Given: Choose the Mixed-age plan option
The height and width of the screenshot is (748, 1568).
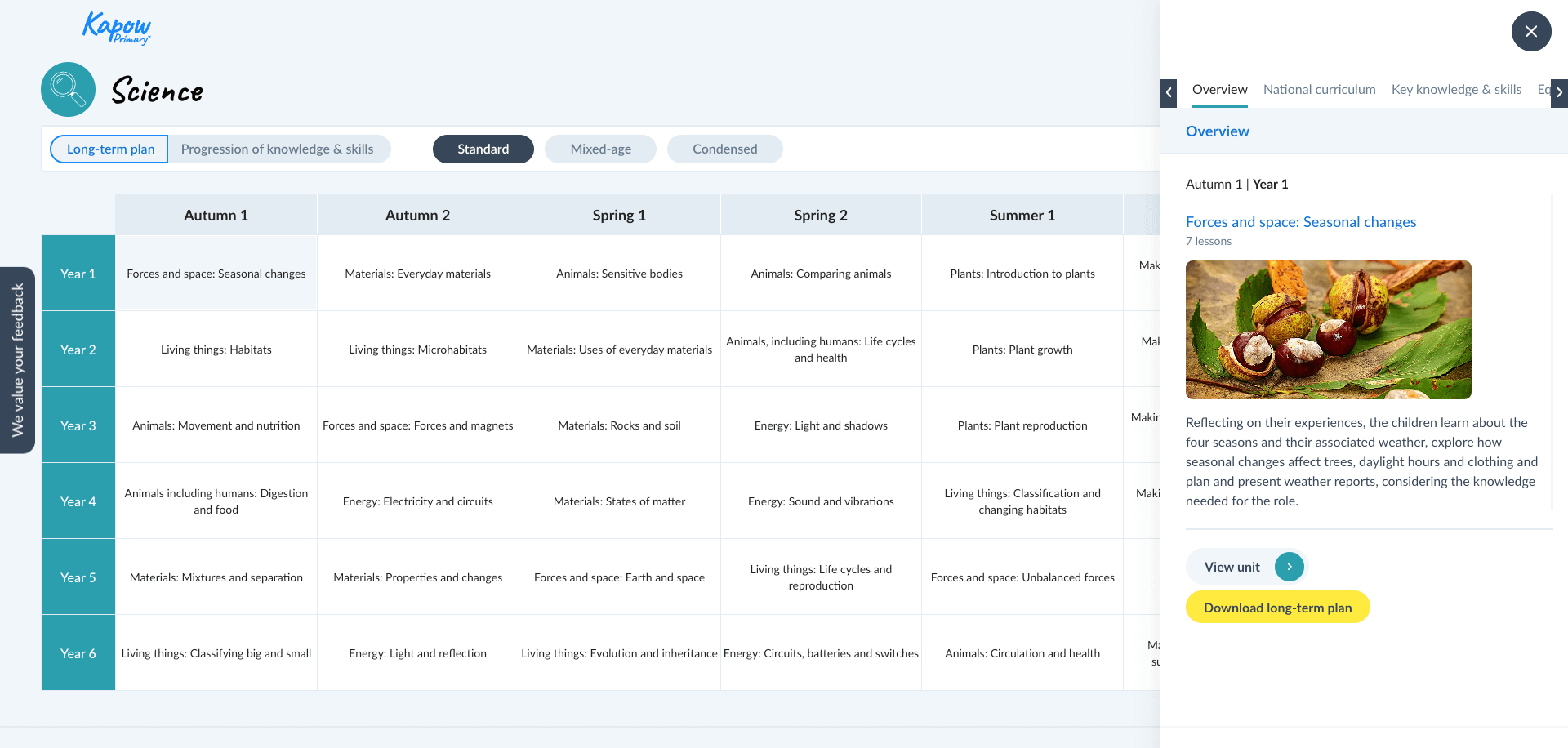Looking at the screenshot, I should pos(600,149).
